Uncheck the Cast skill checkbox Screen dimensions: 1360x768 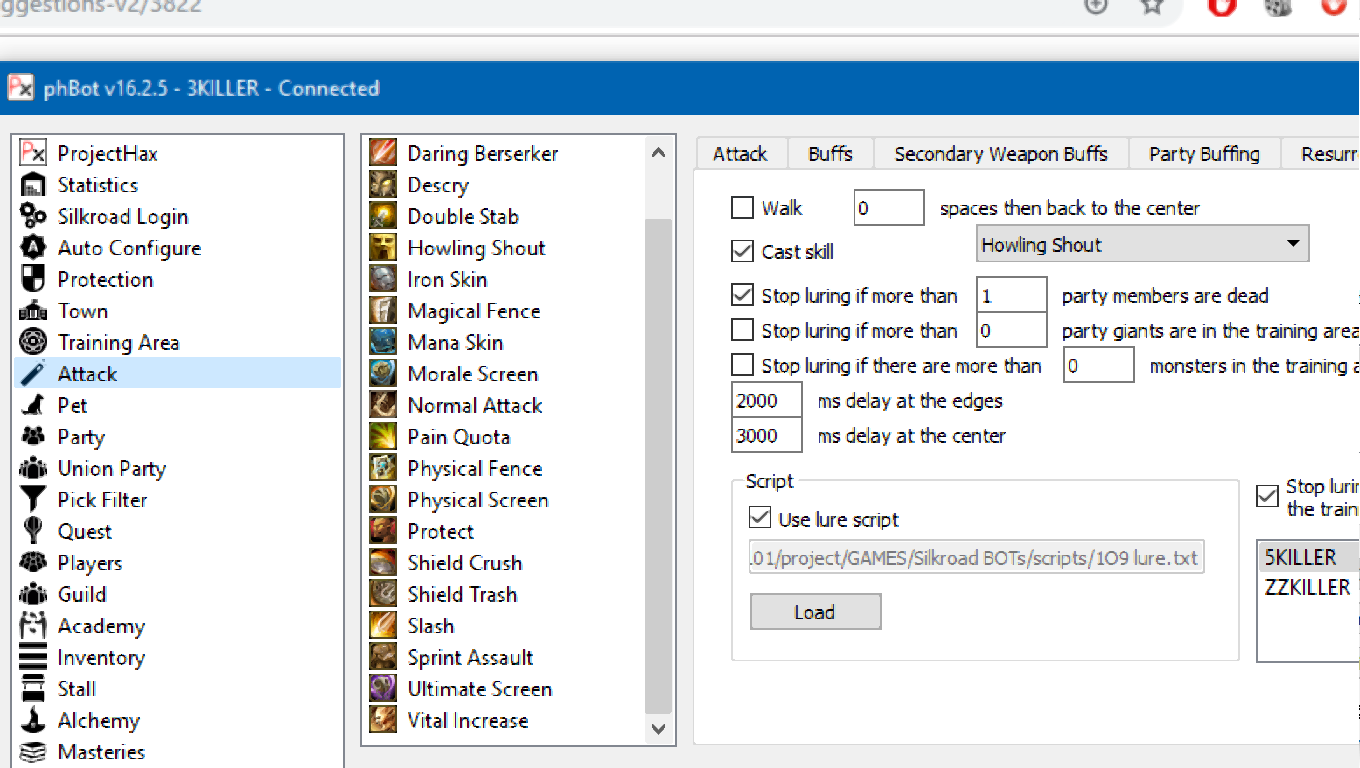tap(742, 251)
